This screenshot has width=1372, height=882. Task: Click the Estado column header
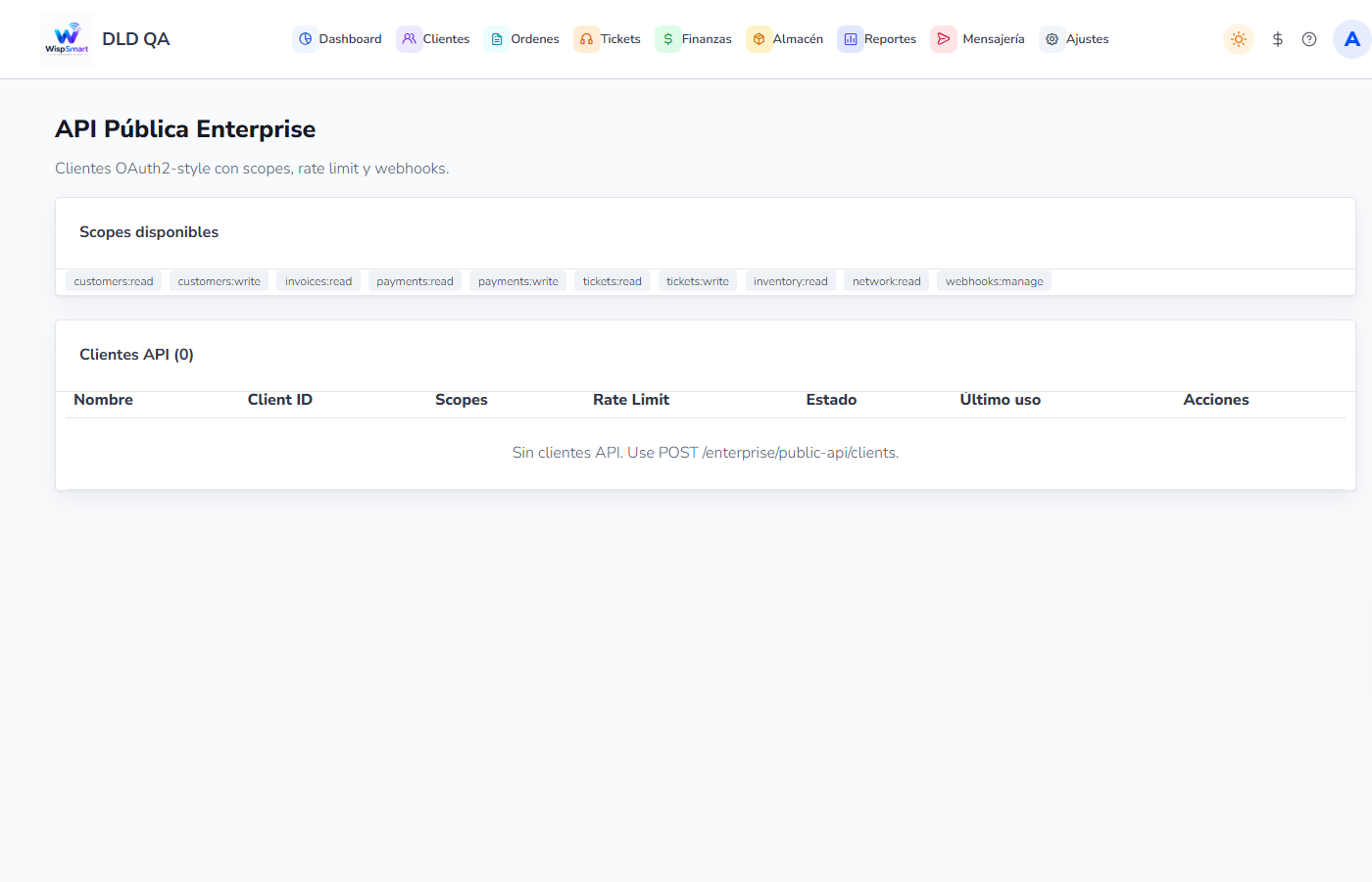tap(832, 400)
